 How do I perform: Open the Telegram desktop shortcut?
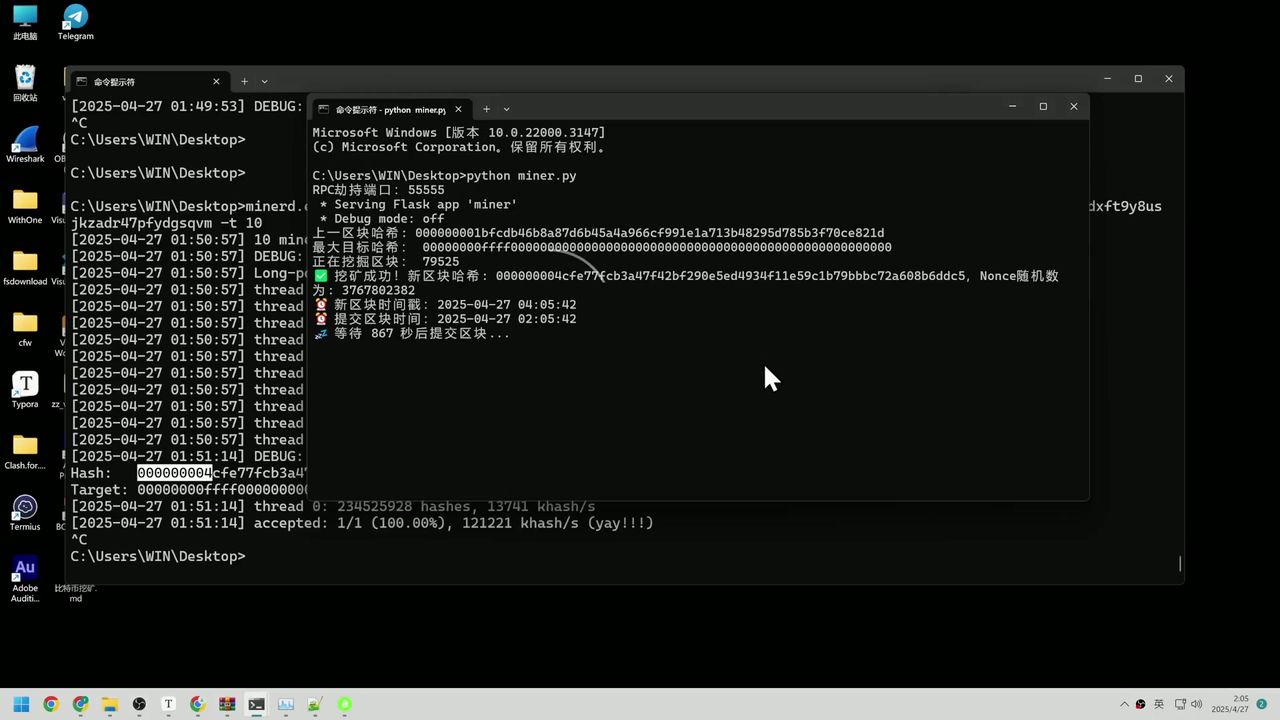coord(75,22)
